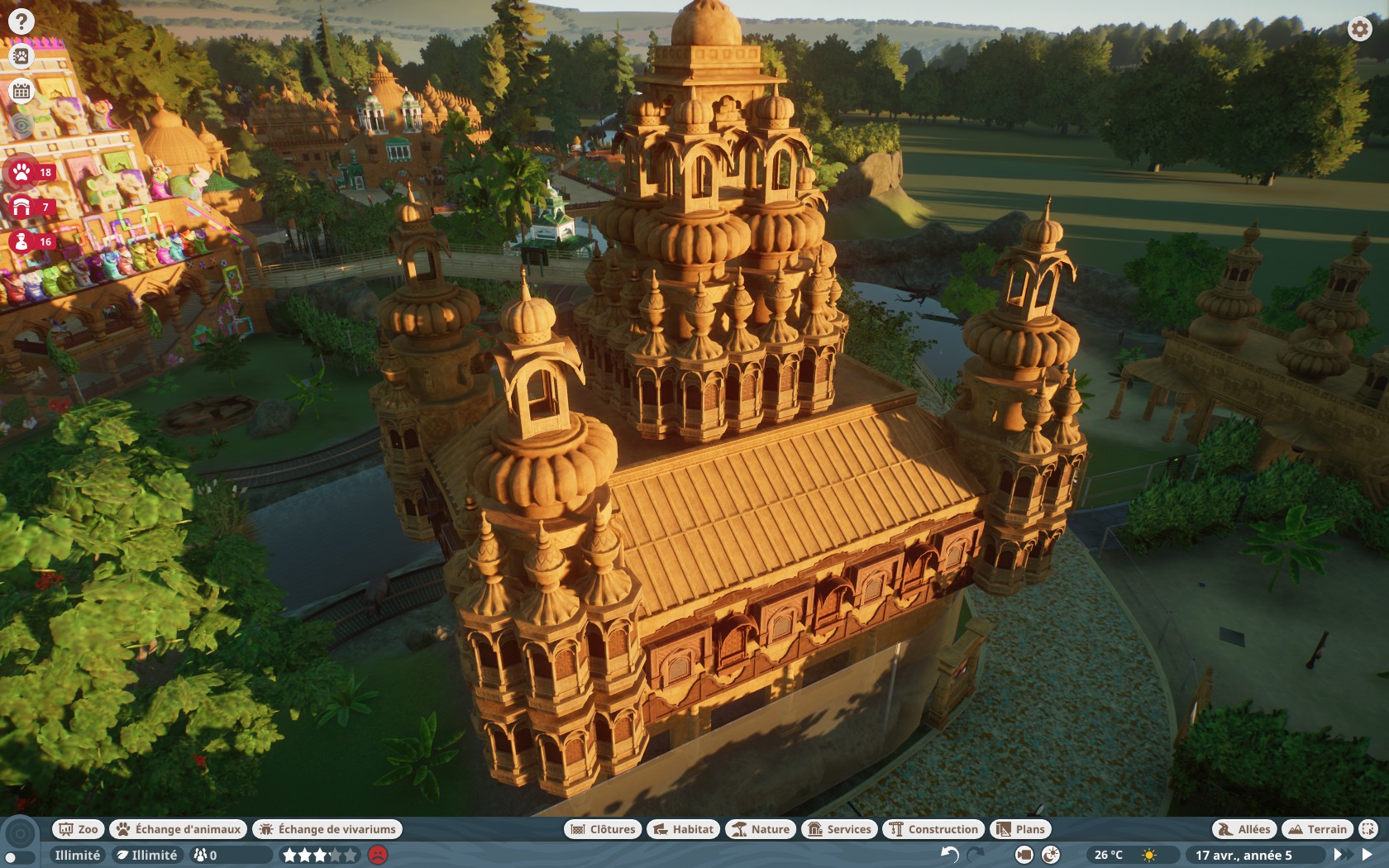The image size is (1389, 868).
Task: Open staff alerts with 16 notifications
Action: pos(31,241)
